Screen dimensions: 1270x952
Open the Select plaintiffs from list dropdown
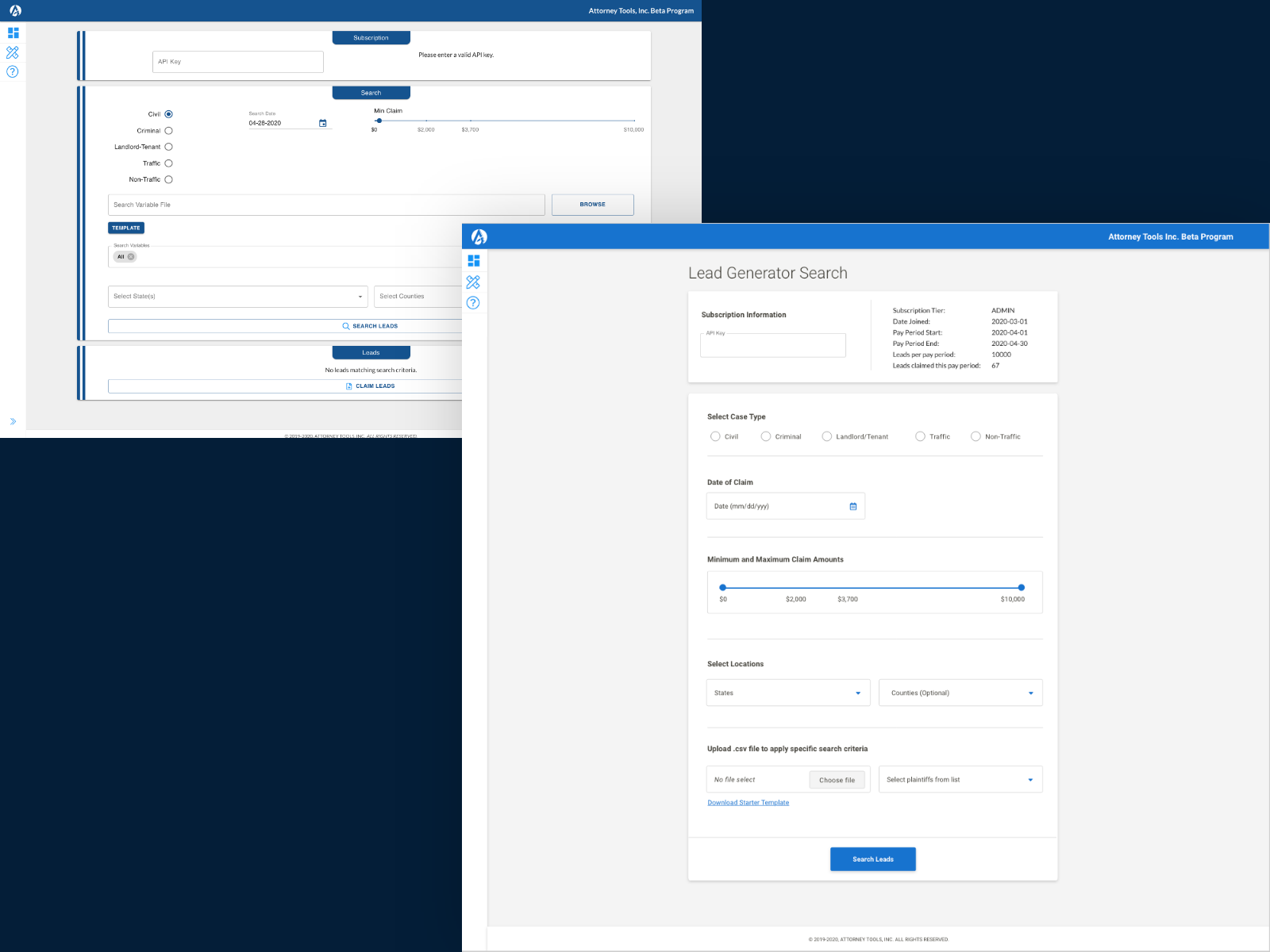[960, 780]
